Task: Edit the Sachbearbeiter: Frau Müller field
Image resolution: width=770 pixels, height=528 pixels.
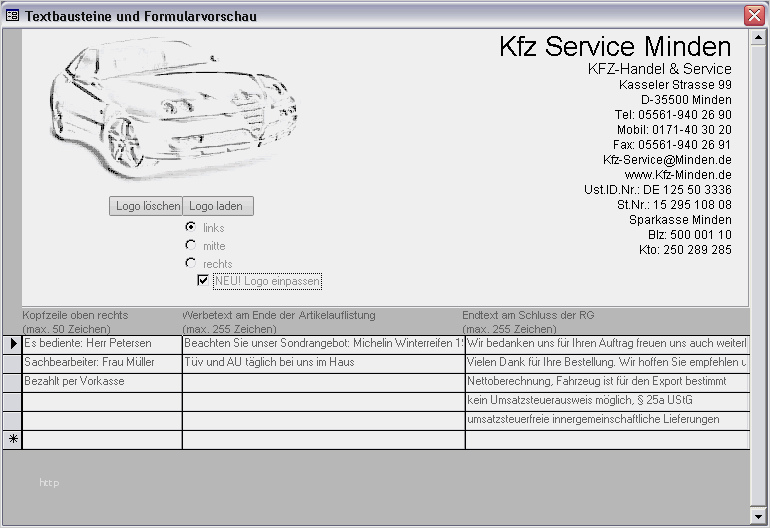Action: (101, 363)
